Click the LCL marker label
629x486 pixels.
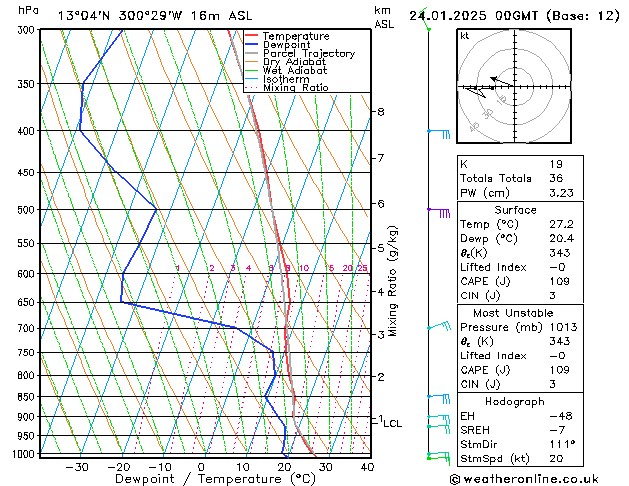tap(392, 423)
